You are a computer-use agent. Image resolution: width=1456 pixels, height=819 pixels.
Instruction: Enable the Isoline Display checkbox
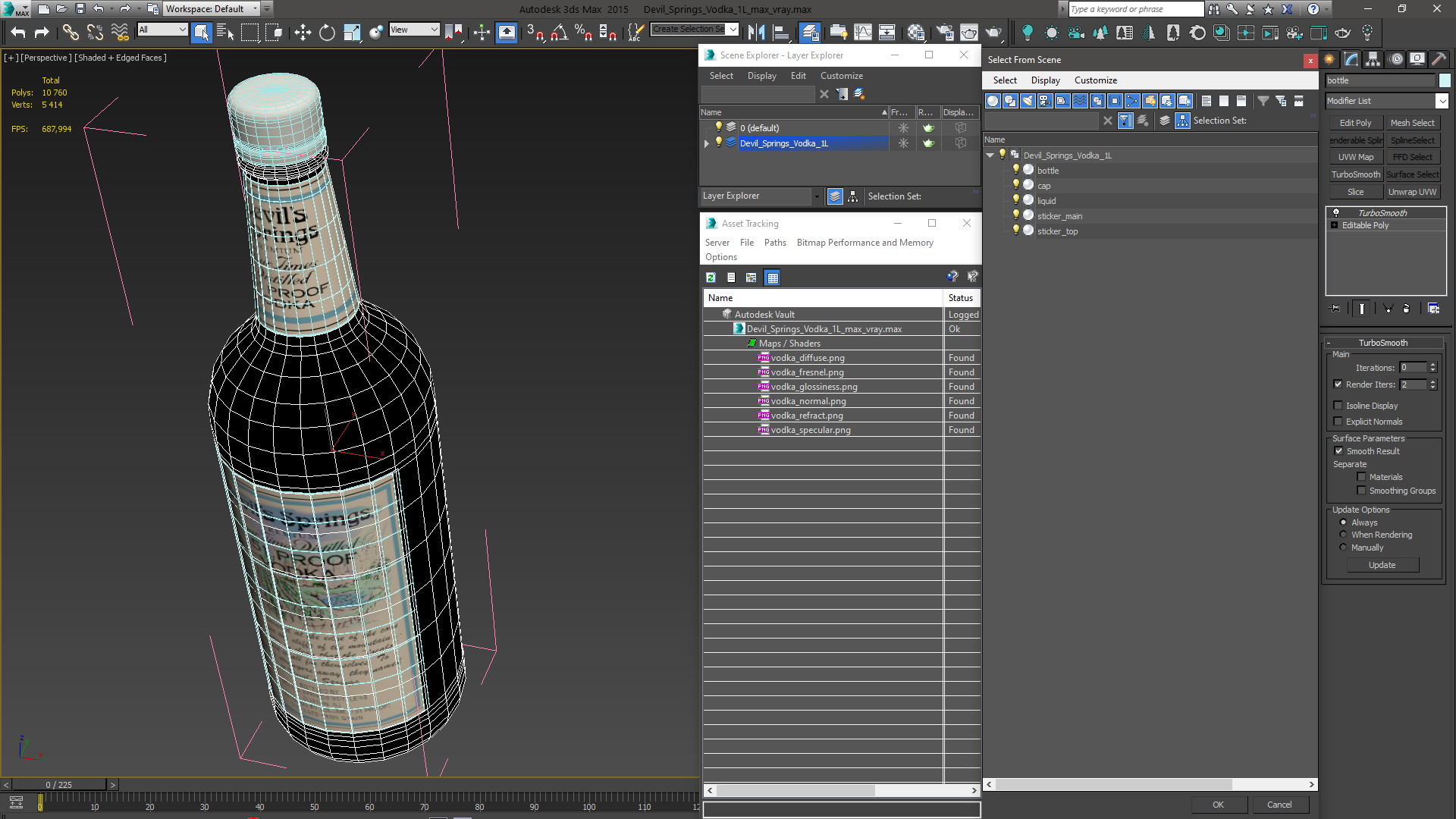pyautogui.click(x=1338, y=406)
